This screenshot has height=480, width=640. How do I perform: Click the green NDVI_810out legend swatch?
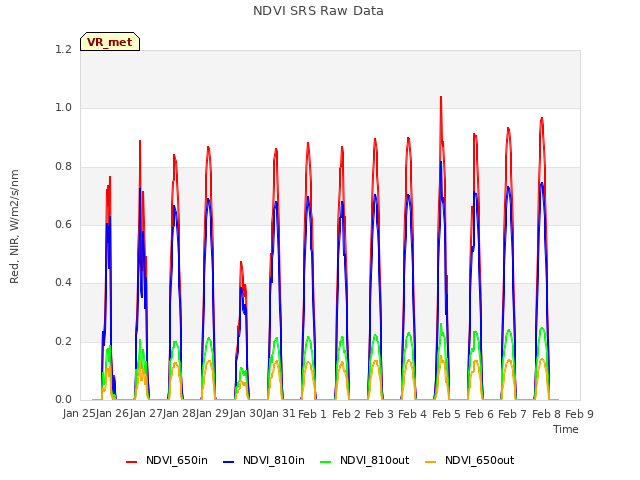tap(326, 462)
